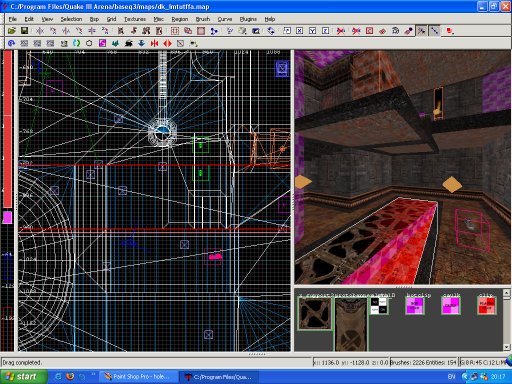This screenshot has width=512, height=384.
Task: Open a map with the folder icon
Action: click(x=12, y=31)
